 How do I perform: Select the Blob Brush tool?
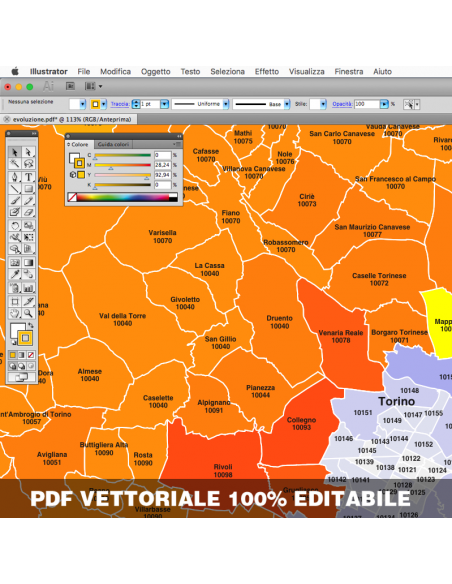[x=15, y=212]
